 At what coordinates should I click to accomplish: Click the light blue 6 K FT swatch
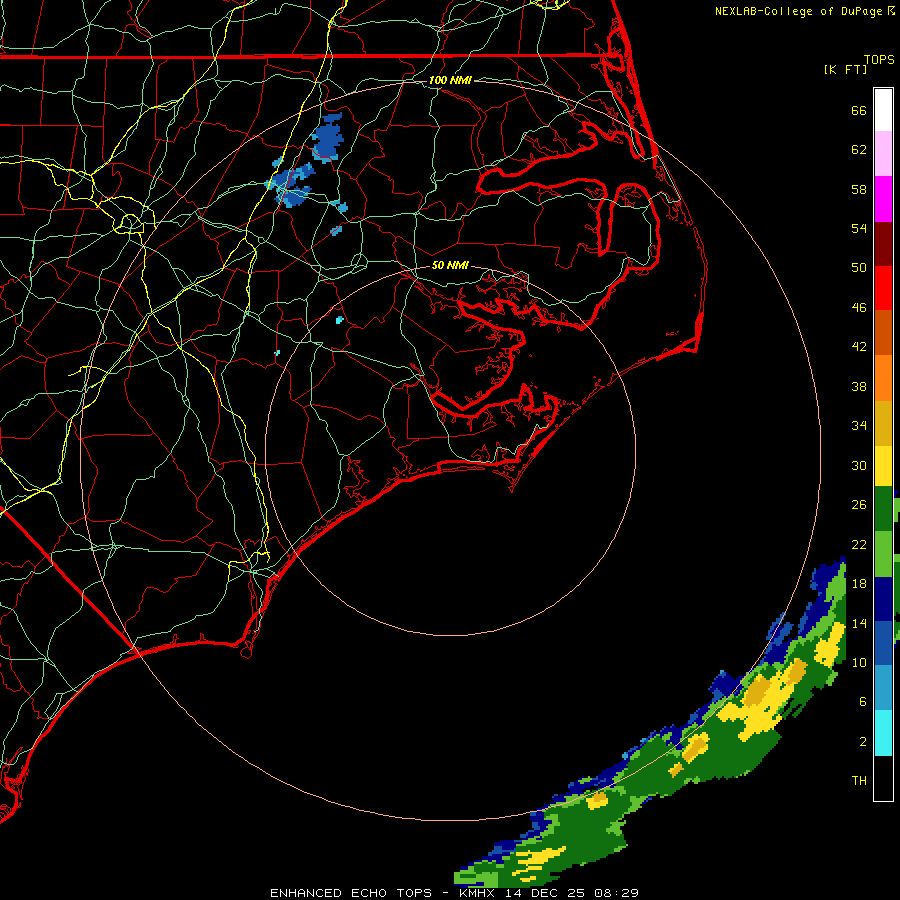(x=883, y=688)
